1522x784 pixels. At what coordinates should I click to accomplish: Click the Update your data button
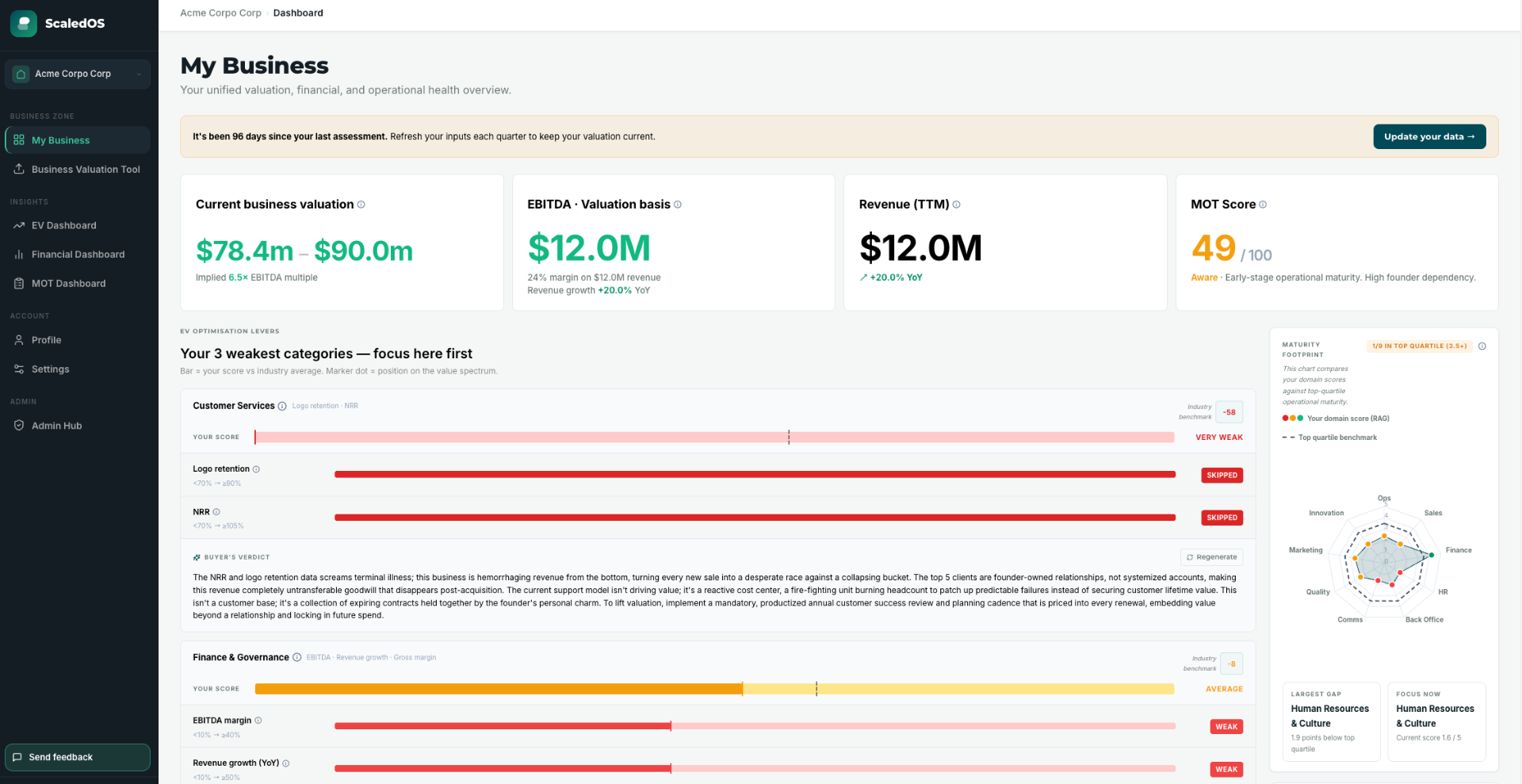(1429, 136)
